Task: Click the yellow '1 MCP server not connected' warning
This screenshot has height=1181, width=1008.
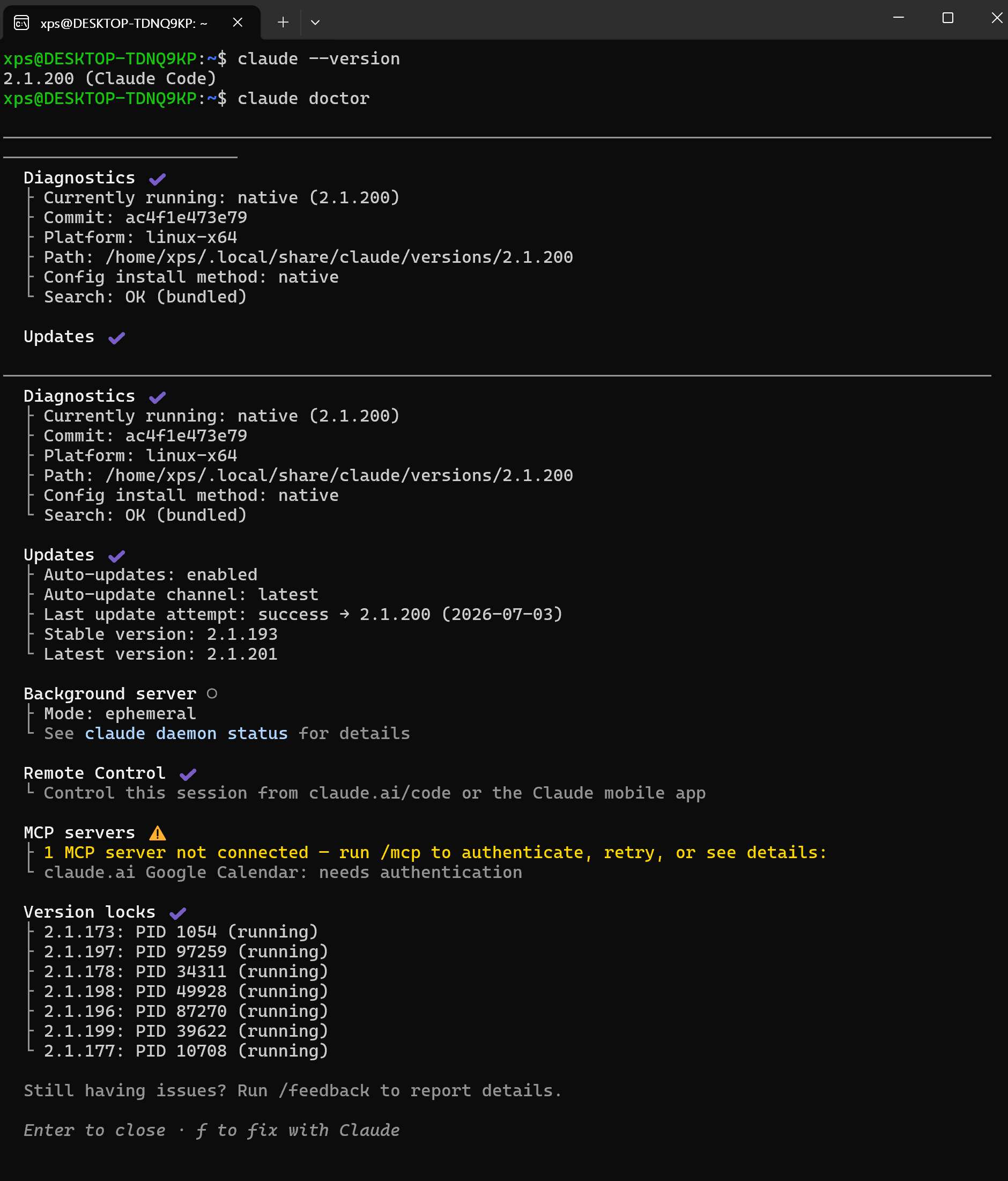Action: 435,853
